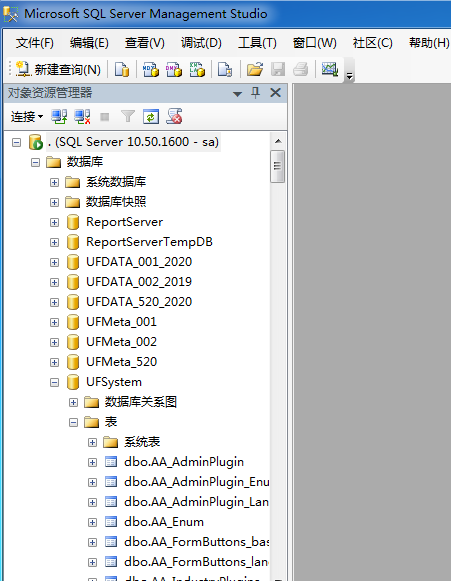Expand the 系统表 folder
451x581 pixels.
pos(92,442)
